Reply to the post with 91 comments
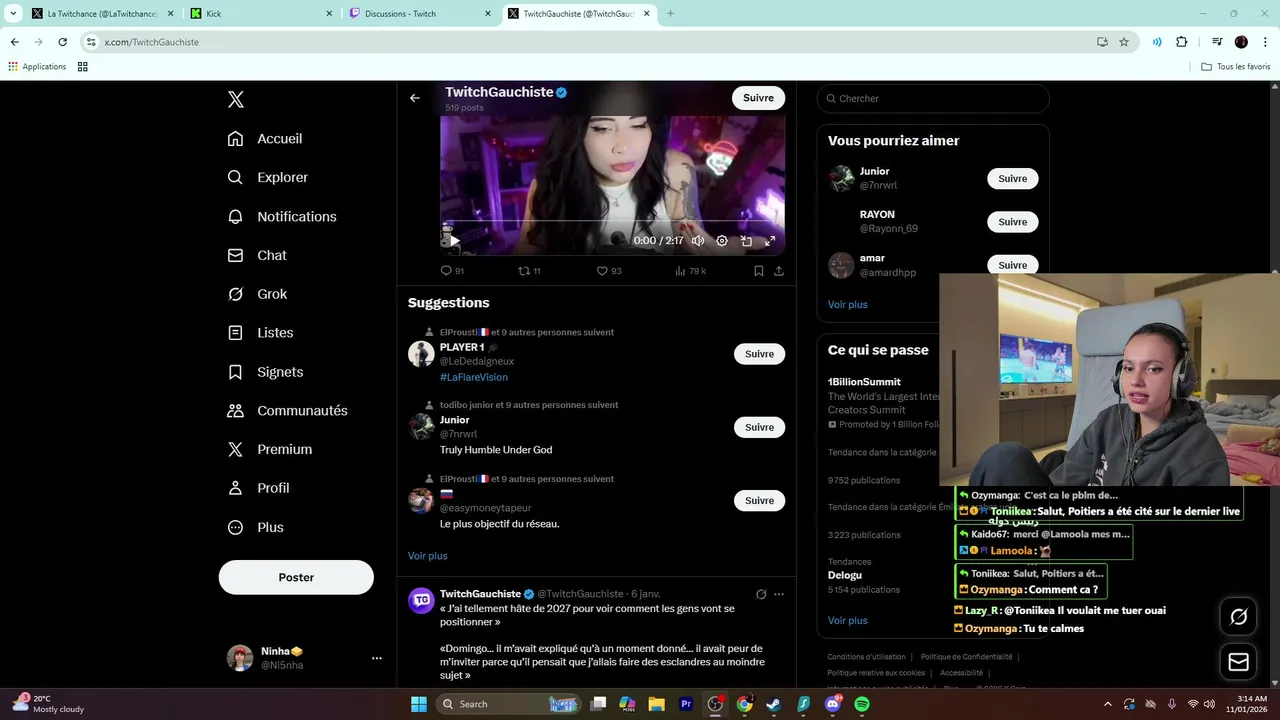The width and height of the screenshot is (1280, 720). pyautogui.click(x=452, y=271)
